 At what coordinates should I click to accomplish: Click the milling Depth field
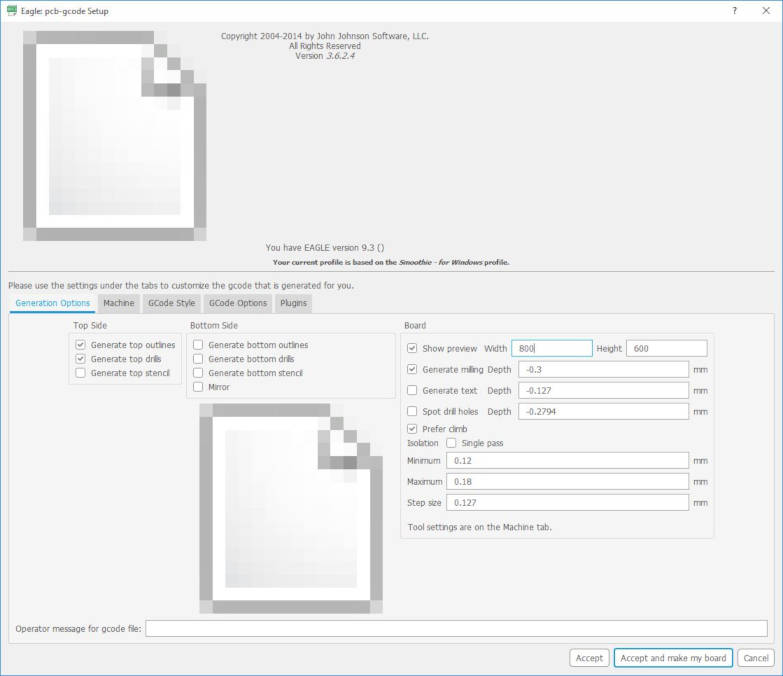(x=603, y=369)
